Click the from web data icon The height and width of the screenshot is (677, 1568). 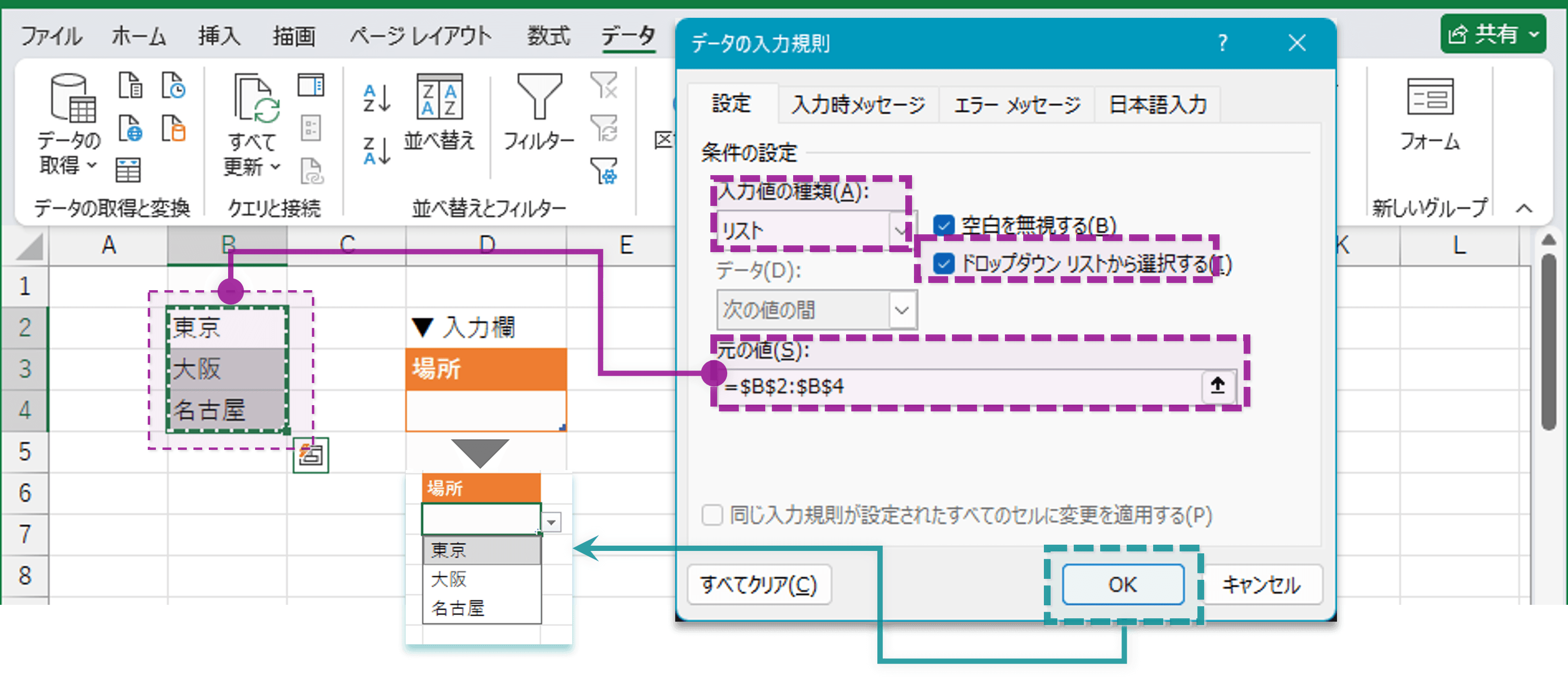[130, 128]
